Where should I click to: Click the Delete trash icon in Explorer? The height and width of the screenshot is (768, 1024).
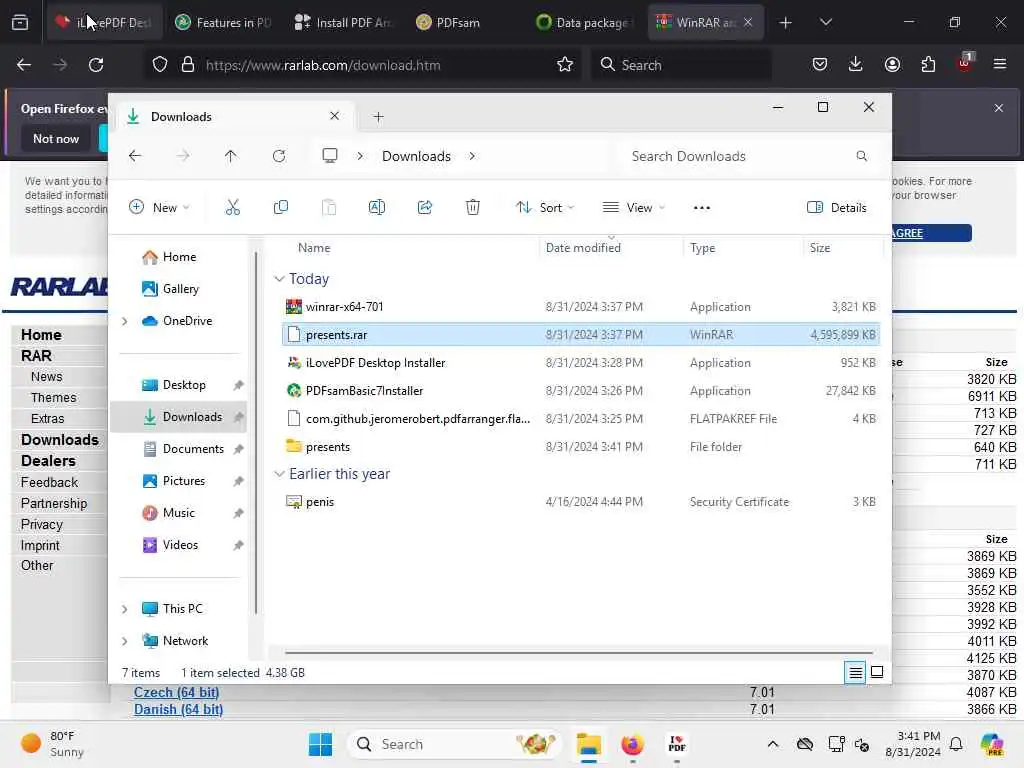[473, 208]
